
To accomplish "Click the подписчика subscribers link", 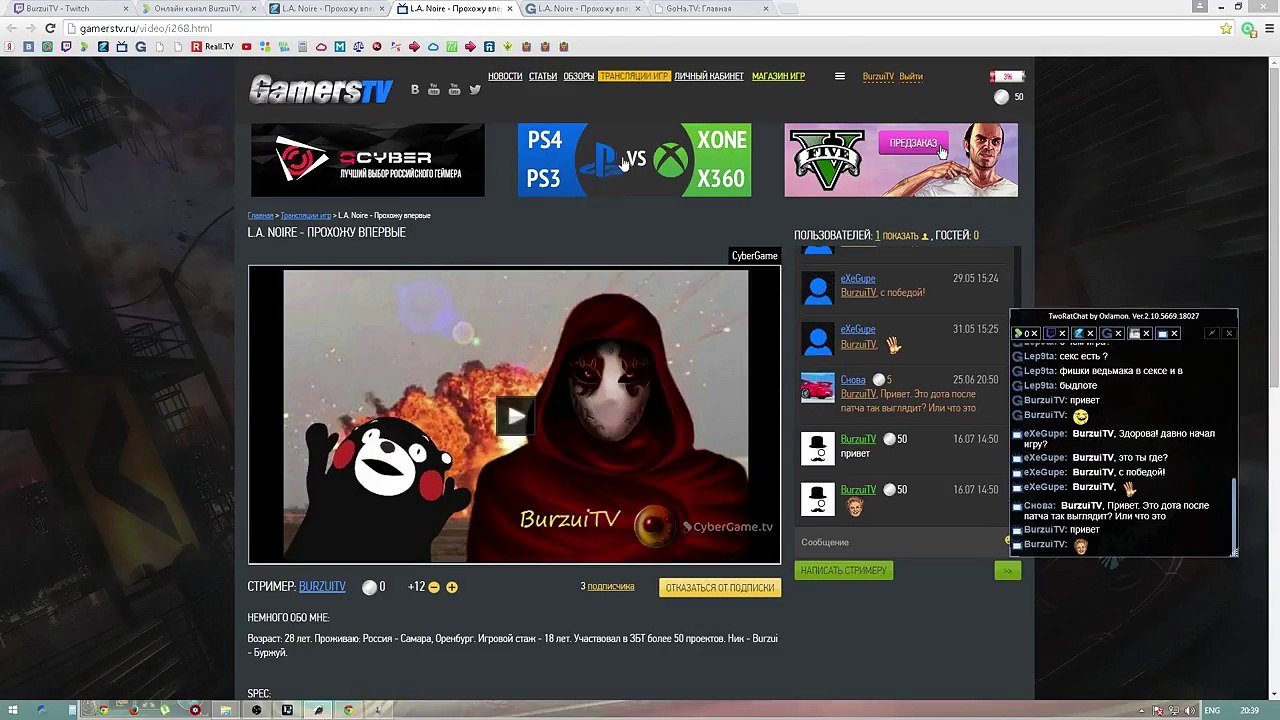I will click(x=611, y=586).
